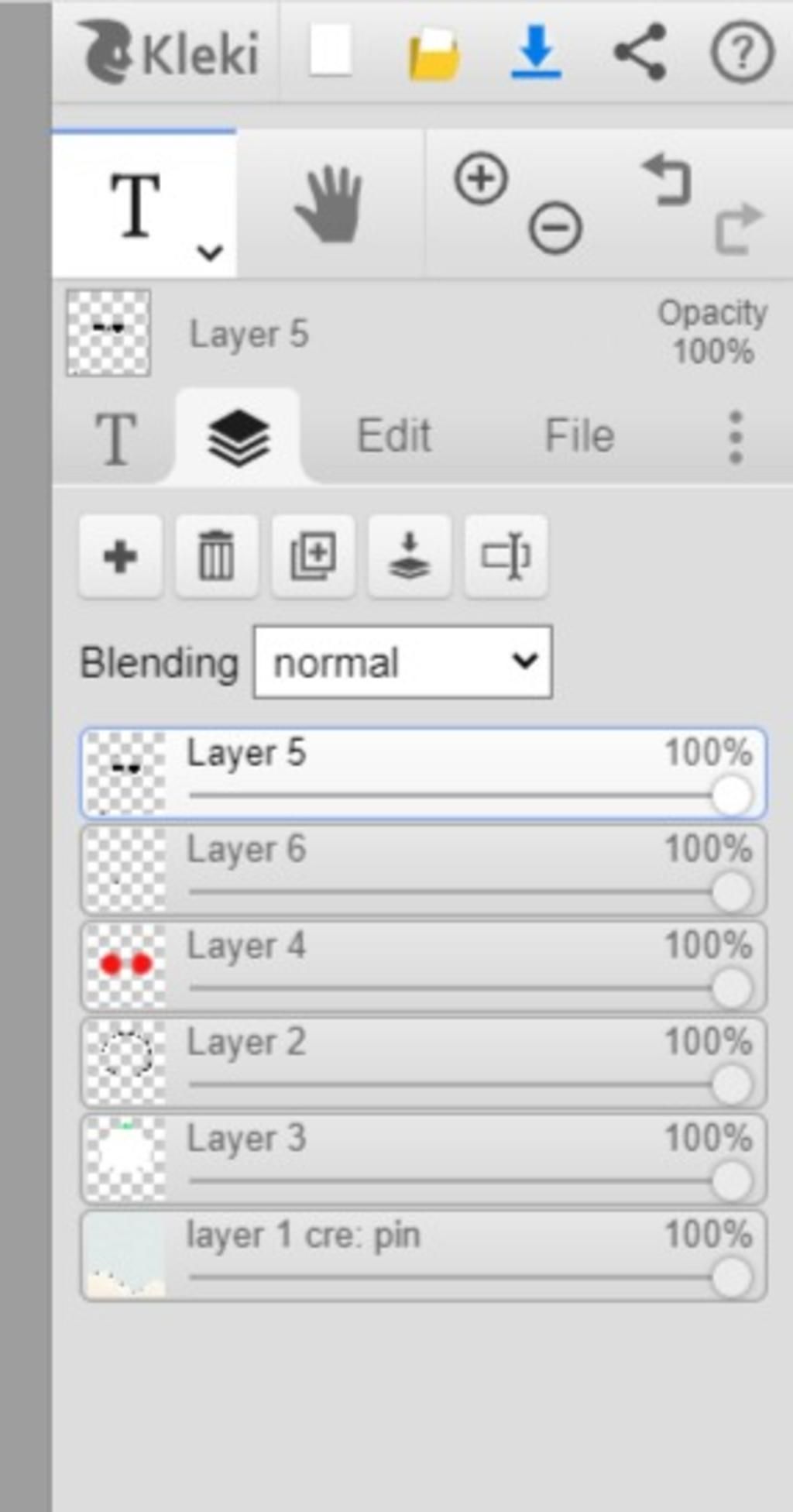The width and height of the screenshot is (793, 1512).
Task: Duplicate the layer with duplicate icon
Action: coord(313,556)
